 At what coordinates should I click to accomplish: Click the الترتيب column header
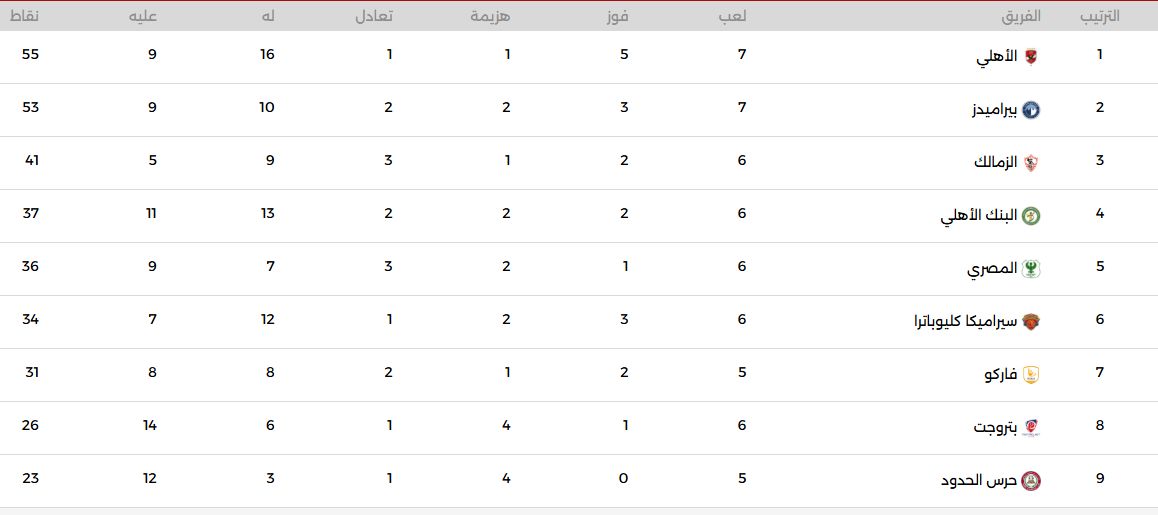(x=1100, y=16)
